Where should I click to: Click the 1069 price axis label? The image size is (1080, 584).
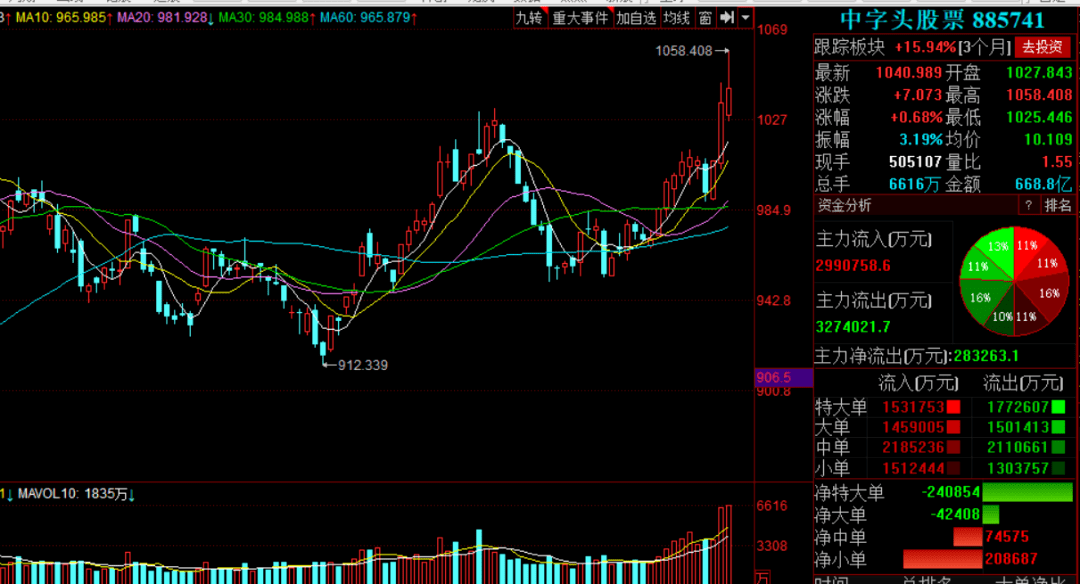click(x=771, y=30)
